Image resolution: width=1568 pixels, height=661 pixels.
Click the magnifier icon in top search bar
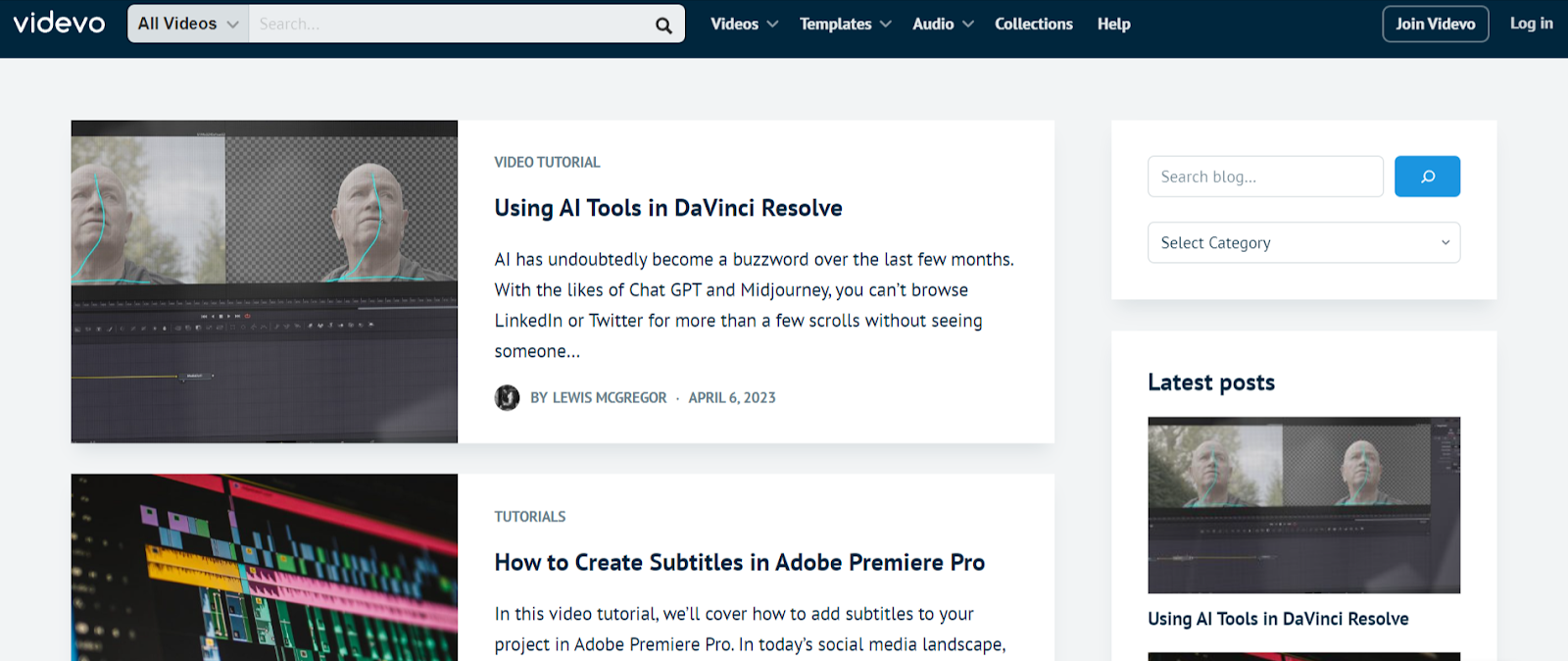[x=663, y=25]
